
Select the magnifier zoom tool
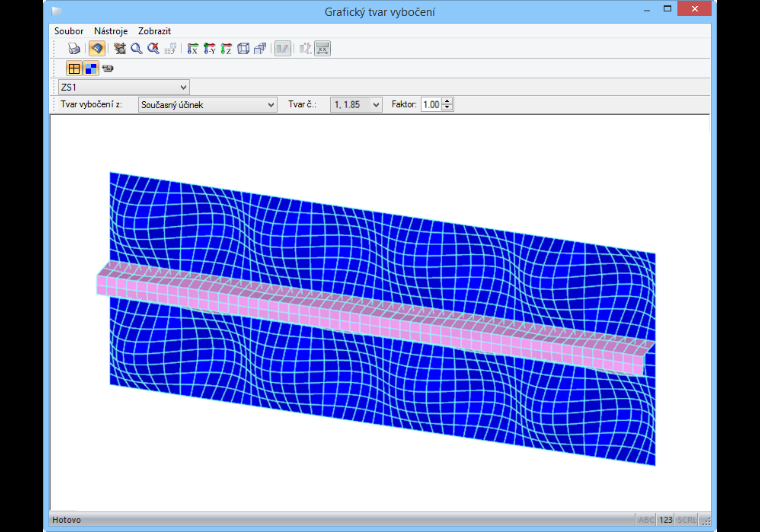click(137, 48)
